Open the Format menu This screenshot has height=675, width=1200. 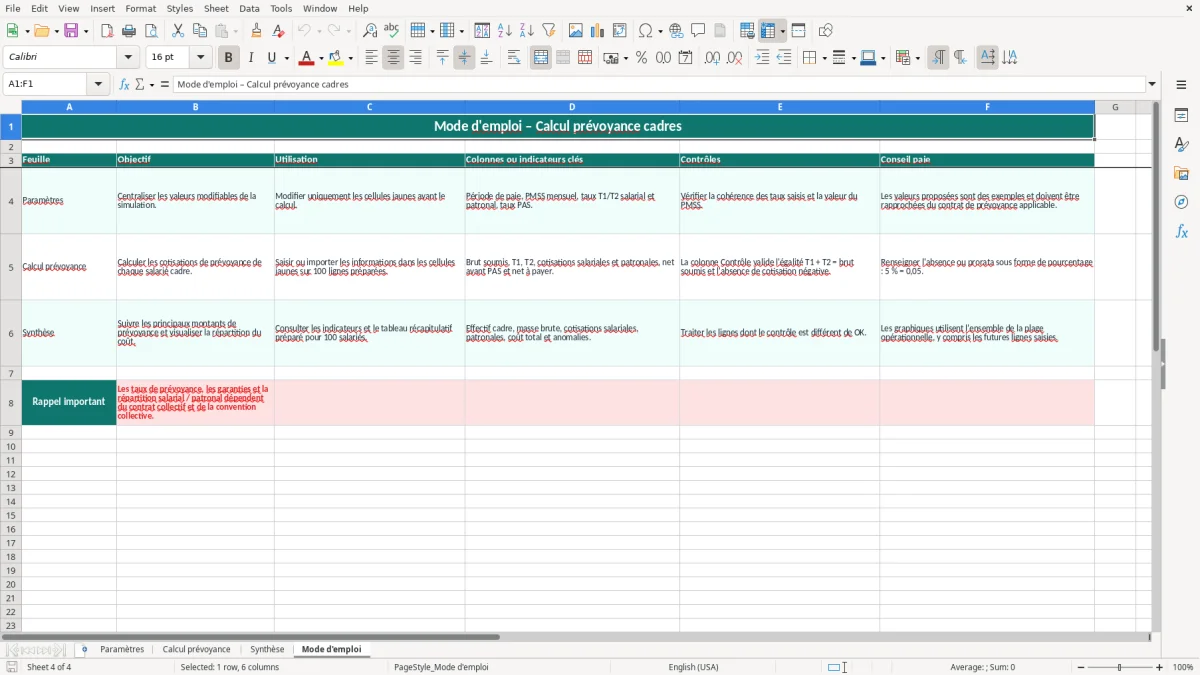140,8
